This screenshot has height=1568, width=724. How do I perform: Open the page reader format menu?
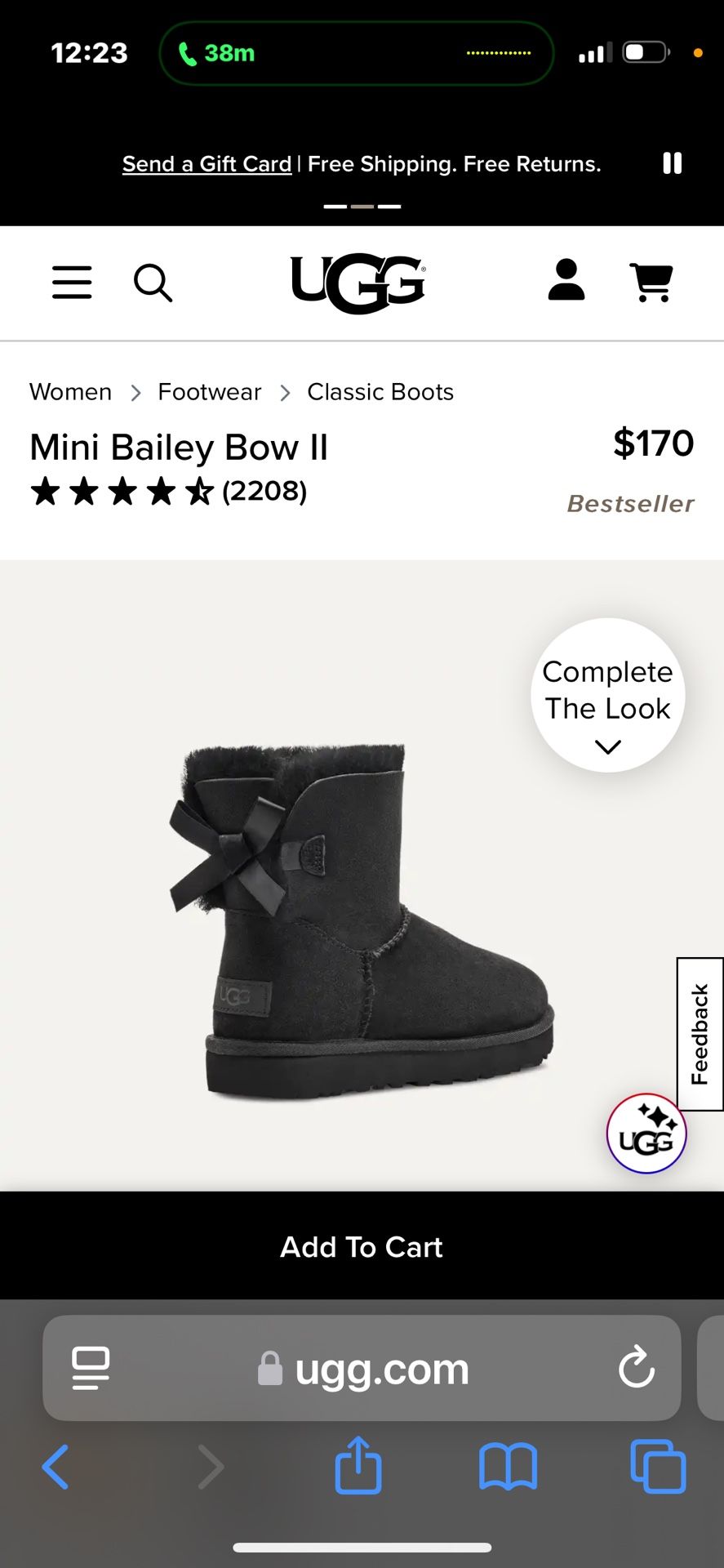click(x=91, y=1368)
